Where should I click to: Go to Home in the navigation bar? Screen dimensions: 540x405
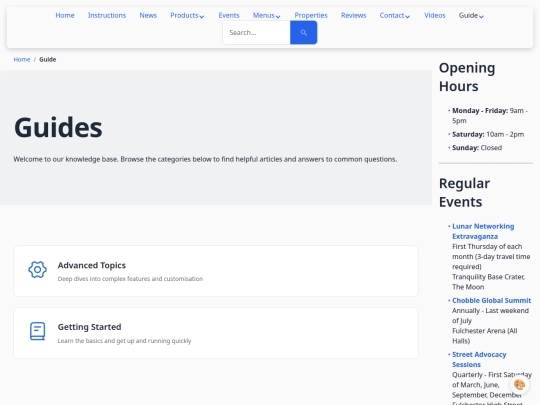65,15
